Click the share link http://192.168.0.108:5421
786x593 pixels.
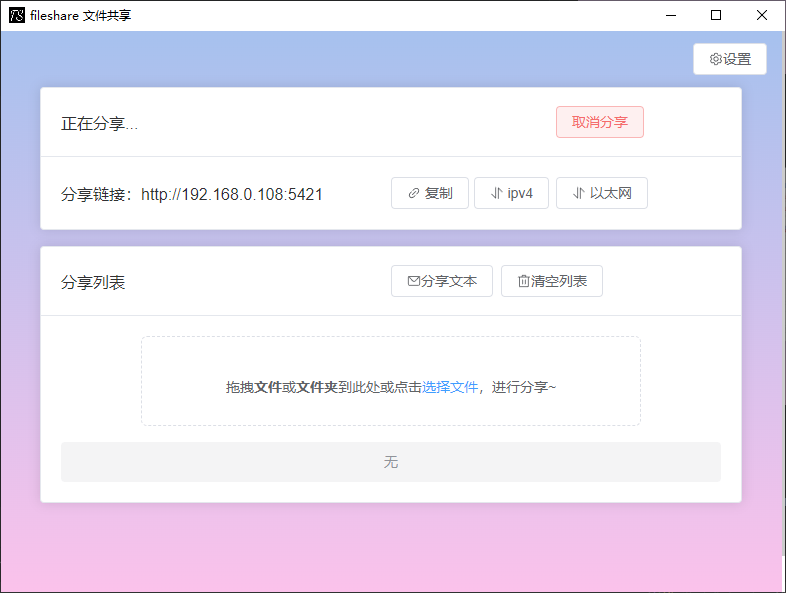(x=232, y=194)
